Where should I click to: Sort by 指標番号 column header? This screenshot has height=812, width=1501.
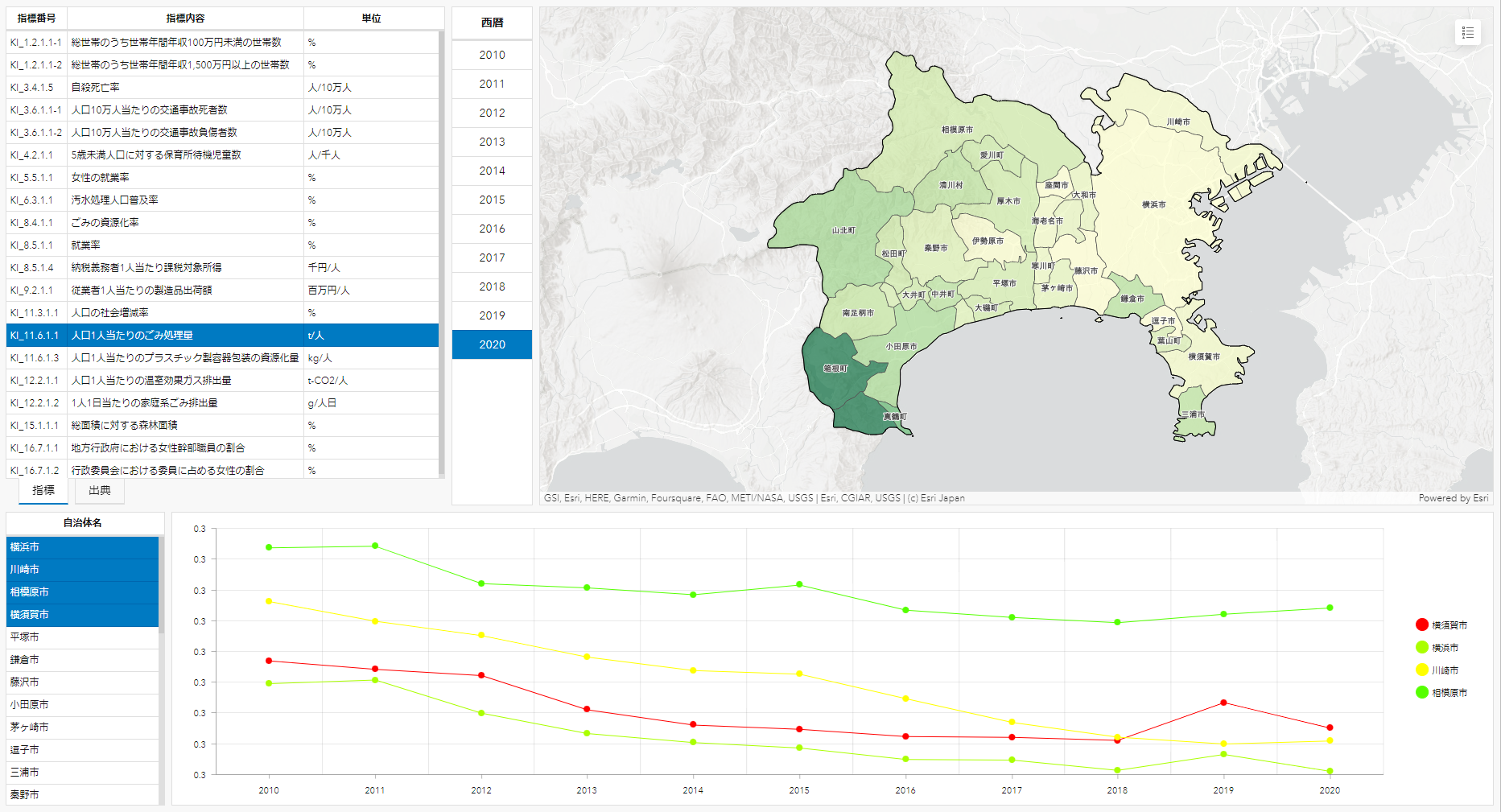click(36, 18)
